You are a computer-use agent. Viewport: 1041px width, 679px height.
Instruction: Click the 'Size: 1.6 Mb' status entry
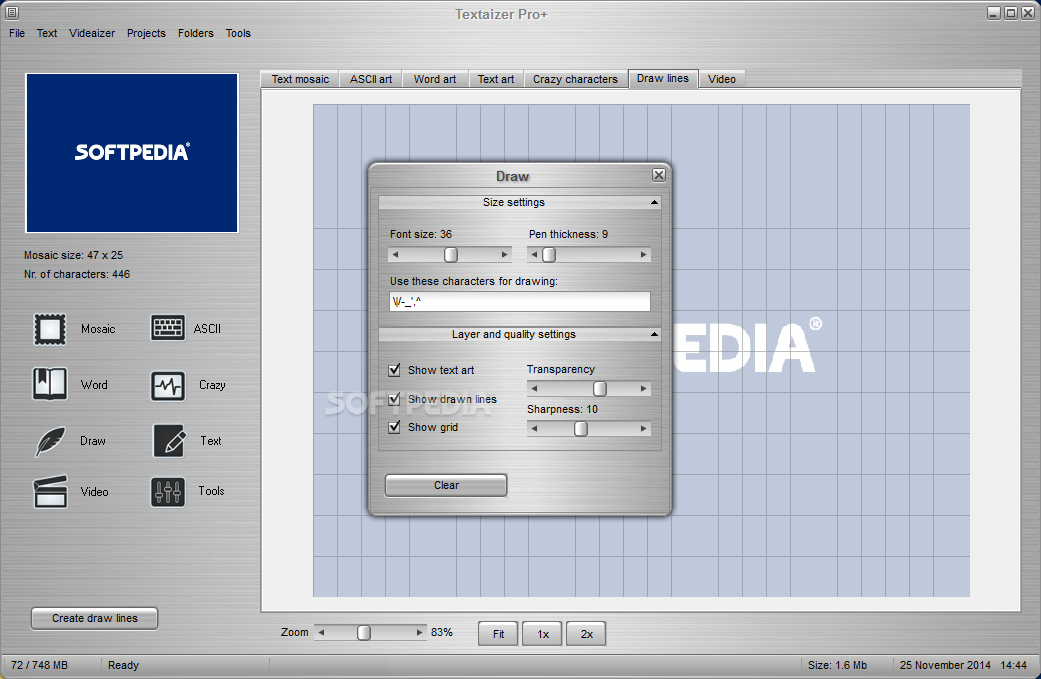click(837, 665)
